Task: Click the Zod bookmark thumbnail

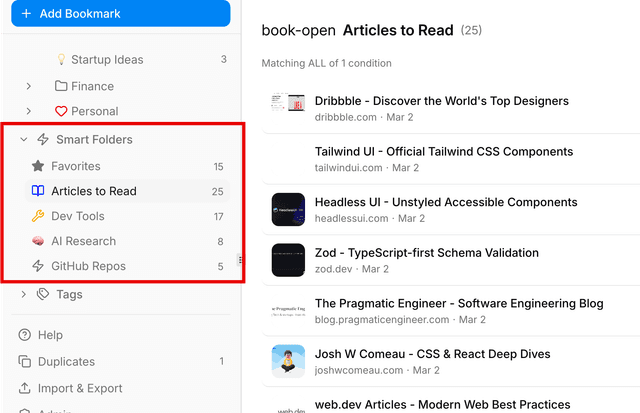Action: point(288,260)
